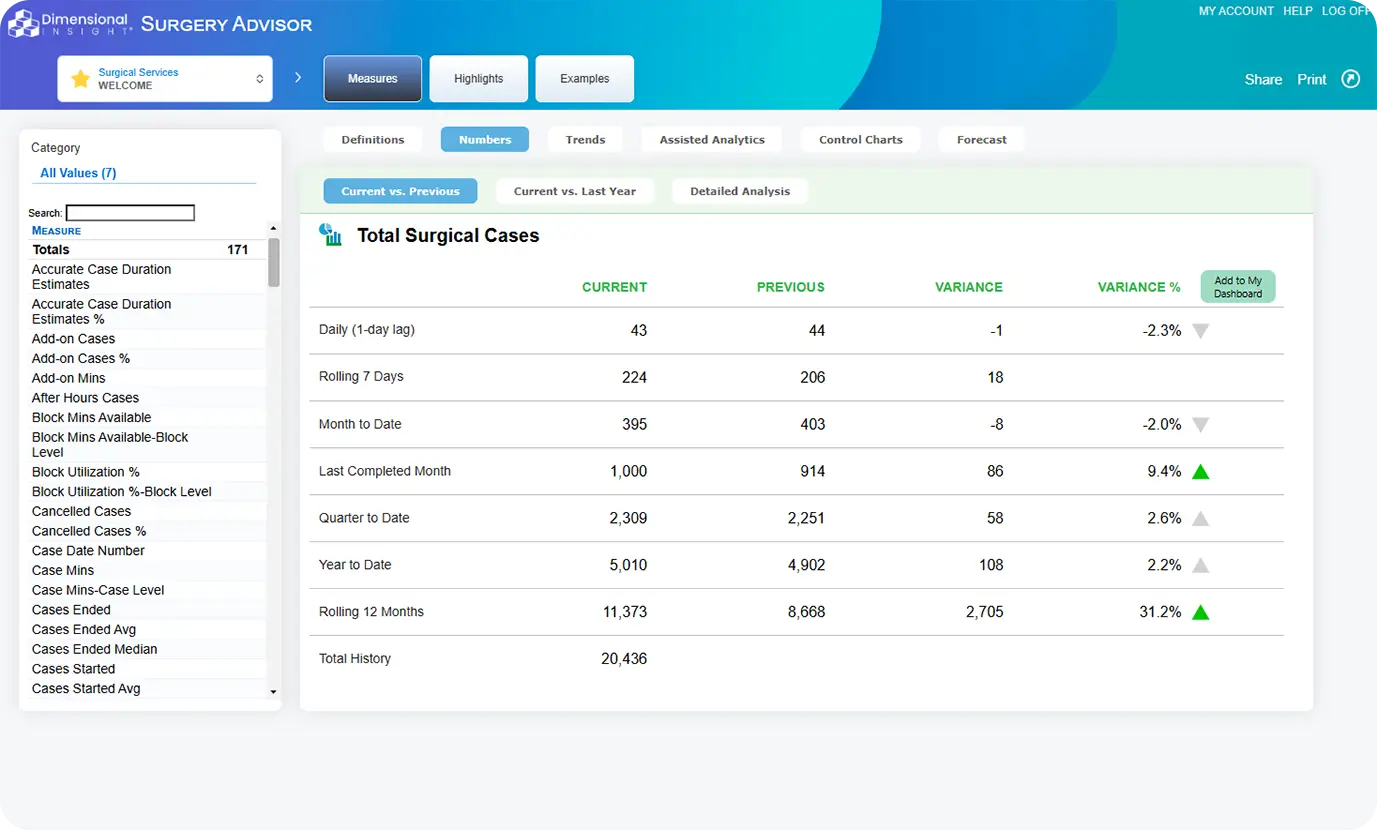The image size is (1377, 830).
Task: Click the Total Surgical Cases chart icon
Action: [330, 235]
